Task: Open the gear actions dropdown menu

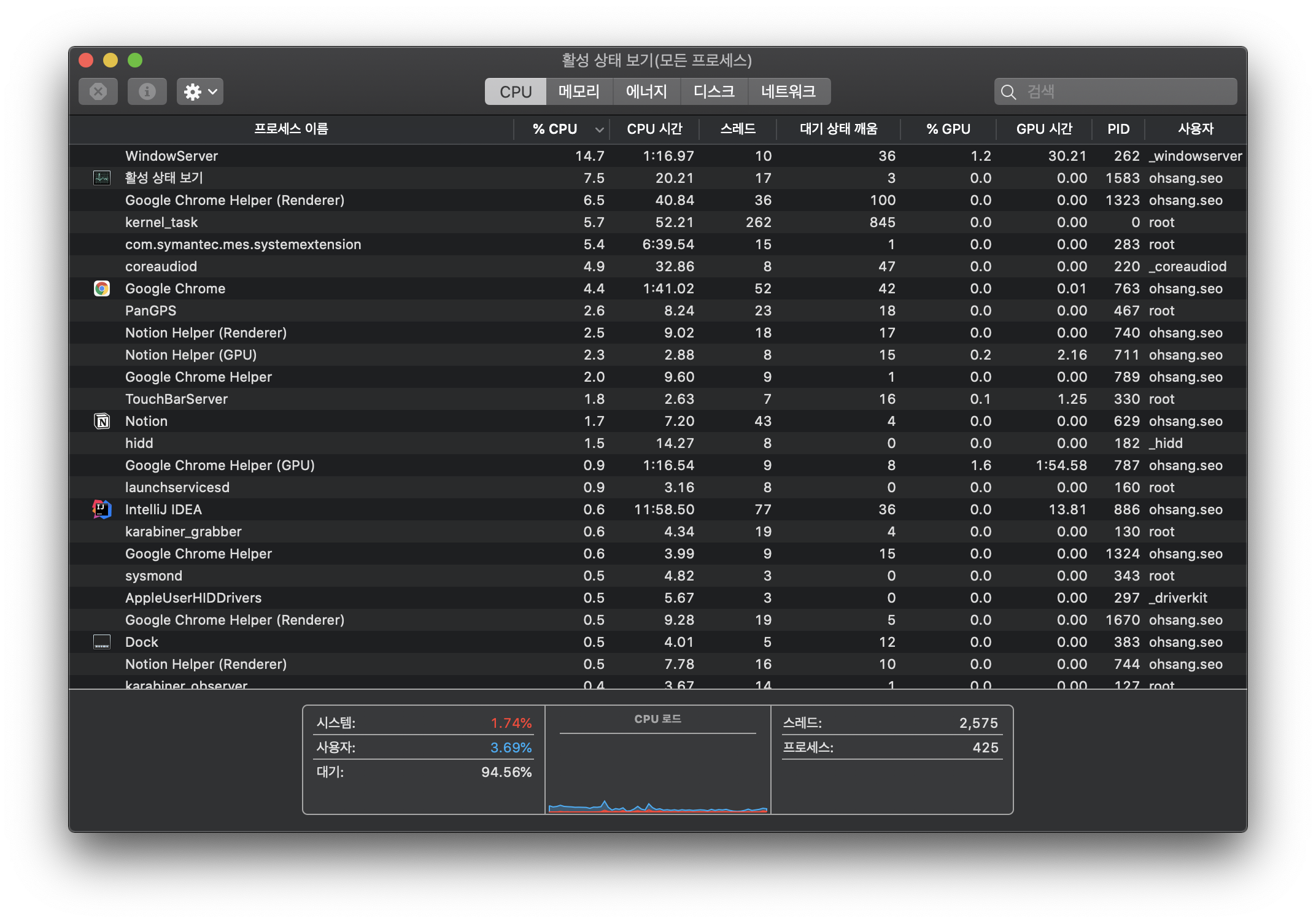Action: [199, 91]
